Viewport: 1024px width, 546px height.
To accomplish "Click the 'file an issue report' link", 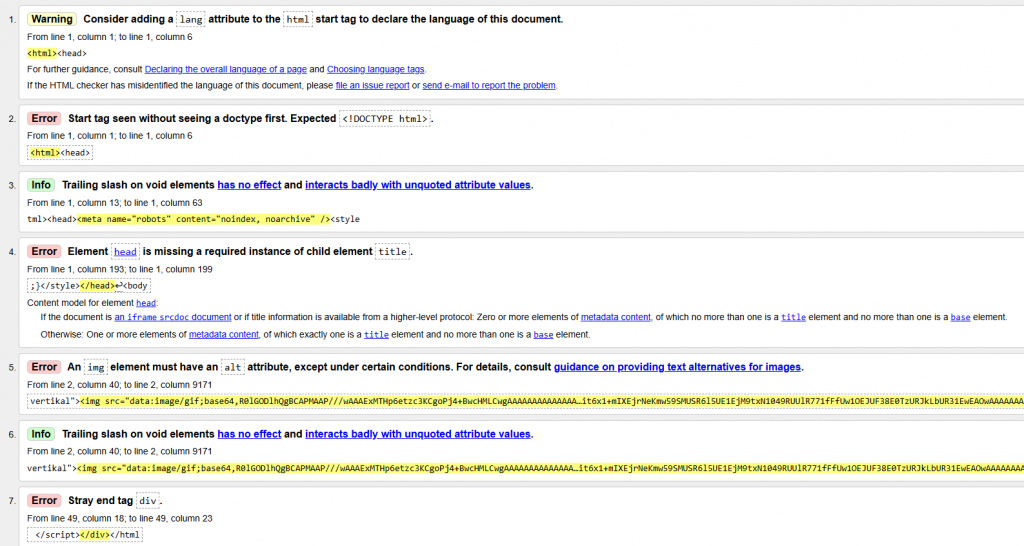I will (x=372, y=85).
